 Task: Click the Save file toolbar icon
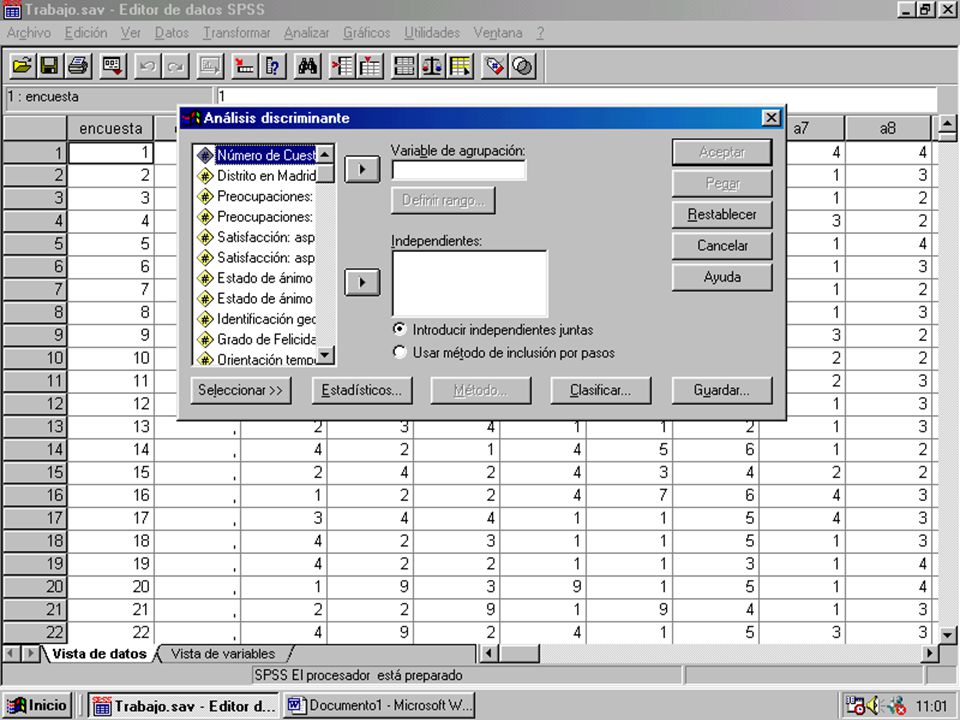50,66
